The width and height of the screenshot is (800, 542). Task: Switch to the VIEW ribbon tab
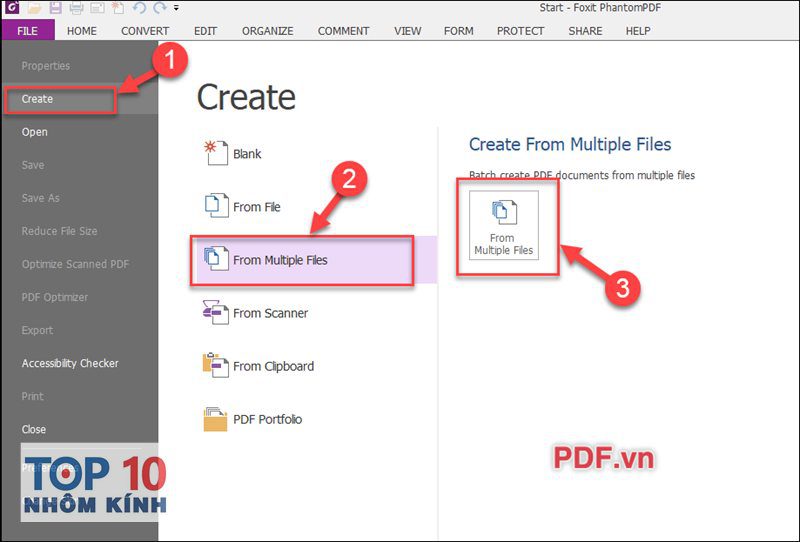(x=408, y=31)
